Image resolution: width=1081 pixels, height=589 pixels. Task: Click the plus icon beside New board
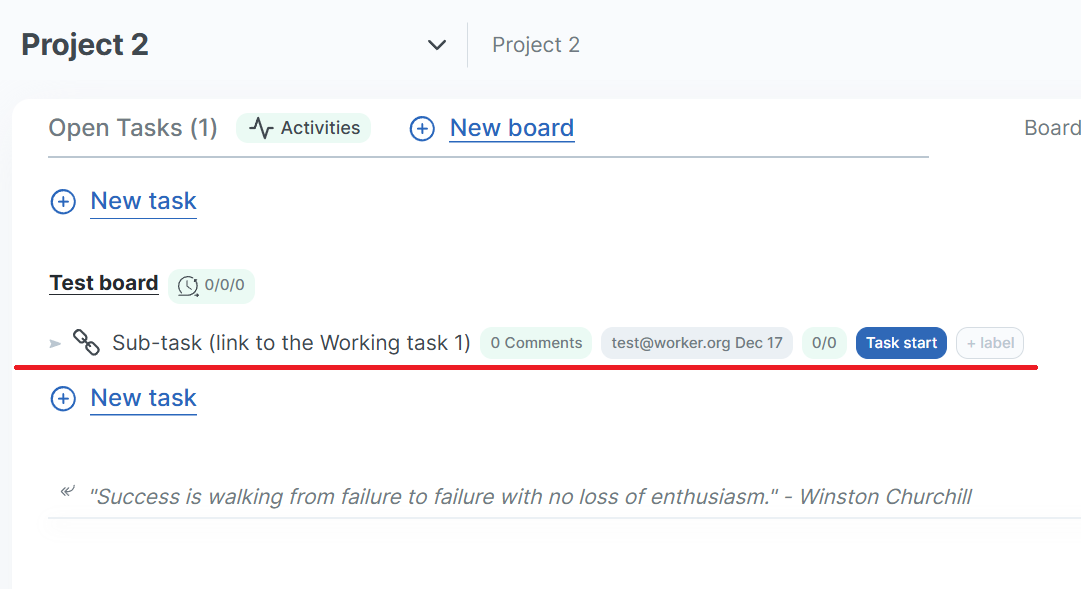coord(422,129)
